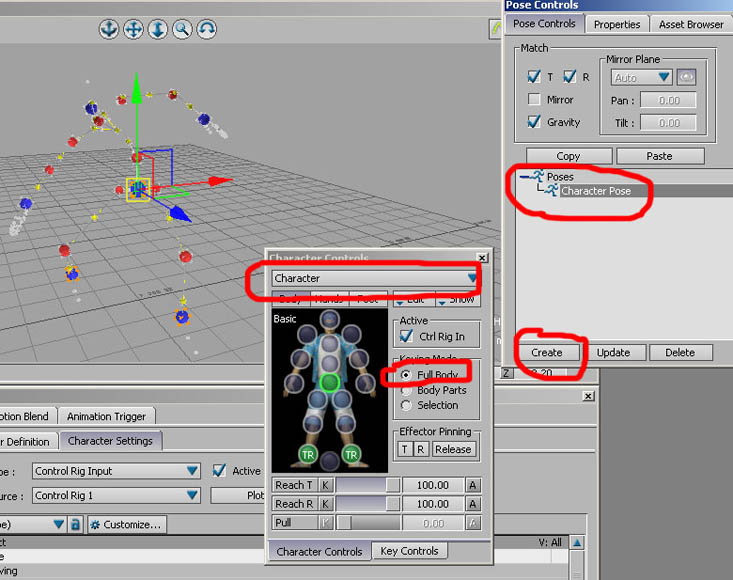Click the left knee effector on the figure

(x=312, y=423)
